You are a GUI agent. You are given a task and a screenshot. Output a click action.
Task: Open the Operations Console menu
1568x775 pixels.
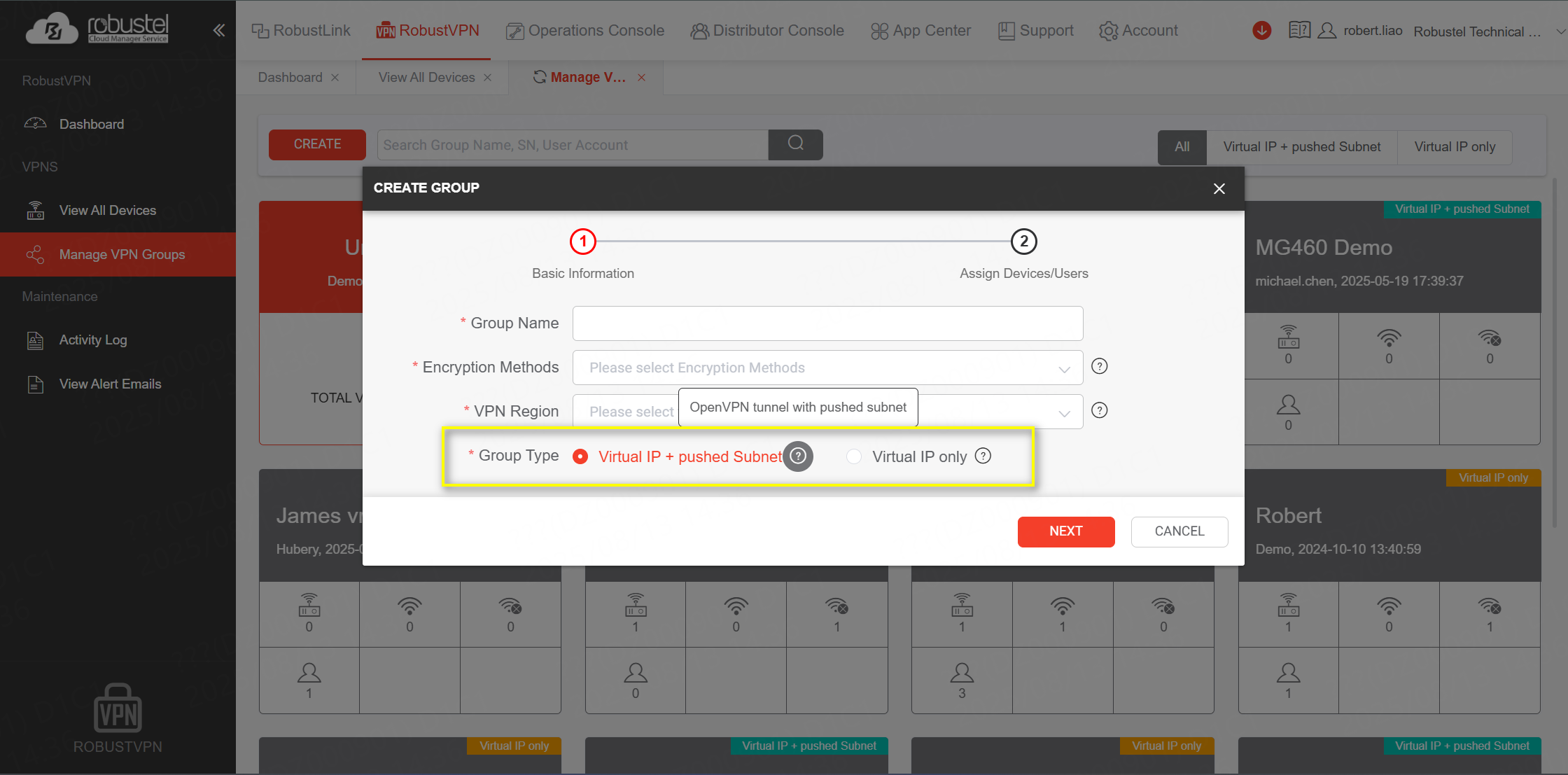585,30
